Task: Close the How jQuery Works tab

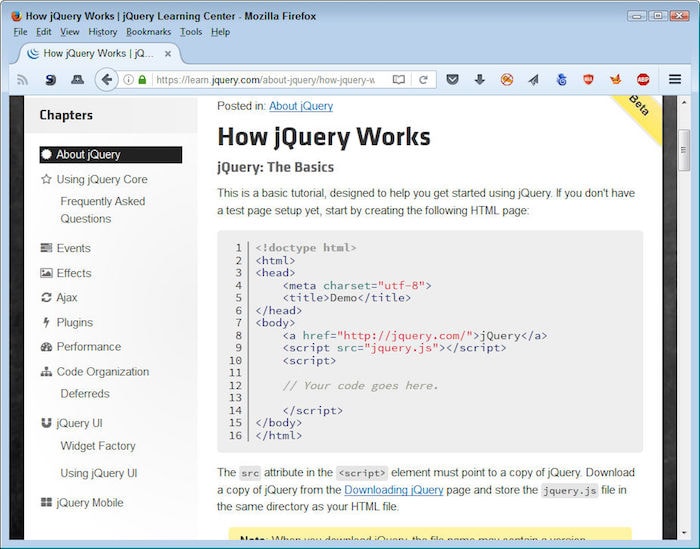Action: (x=168, y=54)
